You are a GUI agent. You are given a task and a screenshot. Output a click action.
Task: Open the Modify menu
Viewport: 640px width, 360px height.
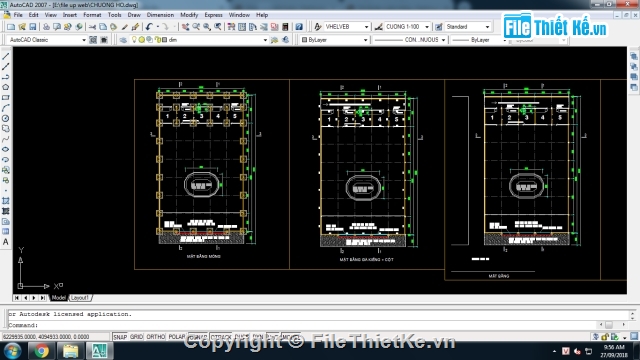pyautogui.click(x=189, y=15)
